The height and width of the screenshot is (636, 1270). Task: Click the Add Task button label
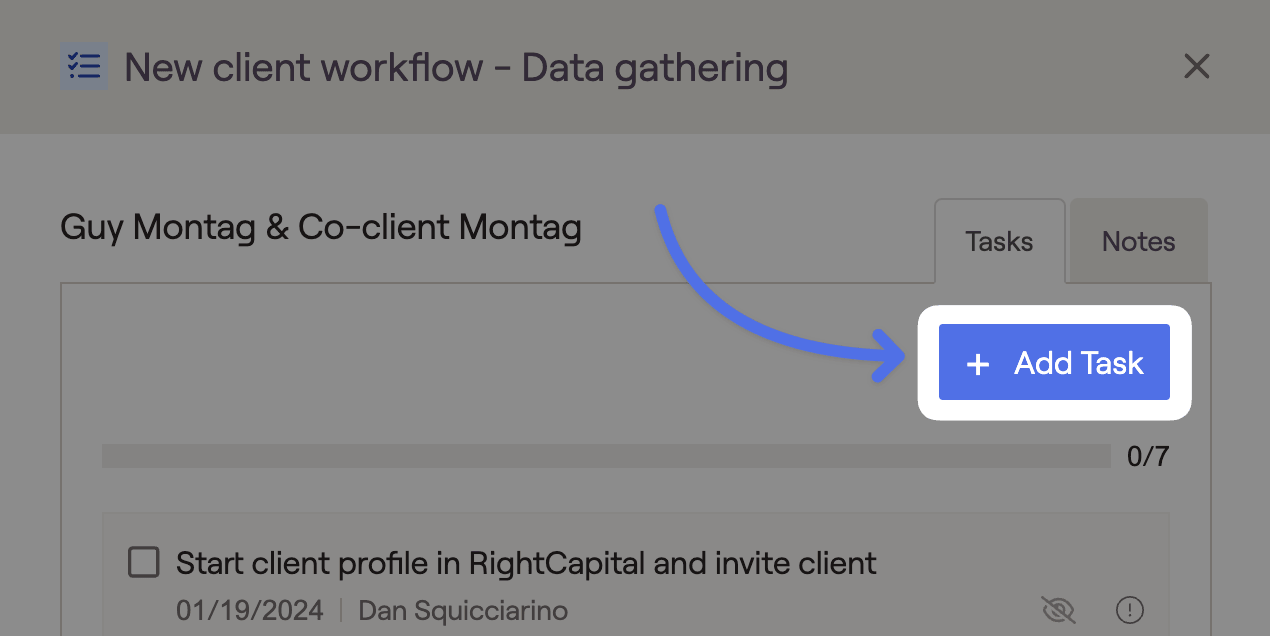[1079, 363]
